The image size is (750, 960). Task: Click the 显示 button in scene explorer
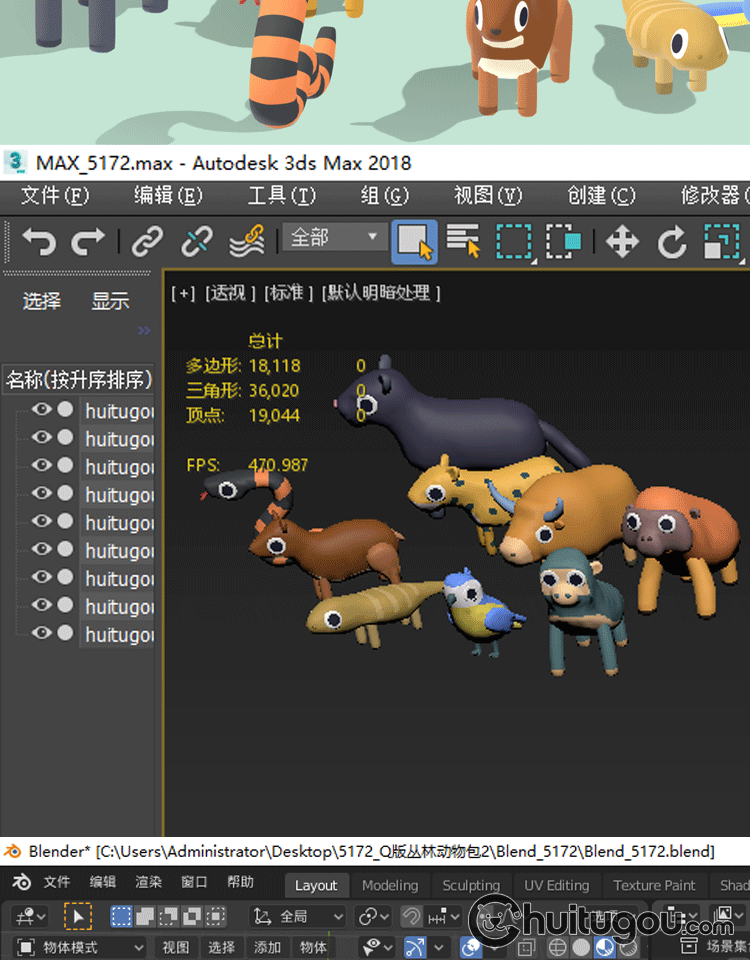110,301
